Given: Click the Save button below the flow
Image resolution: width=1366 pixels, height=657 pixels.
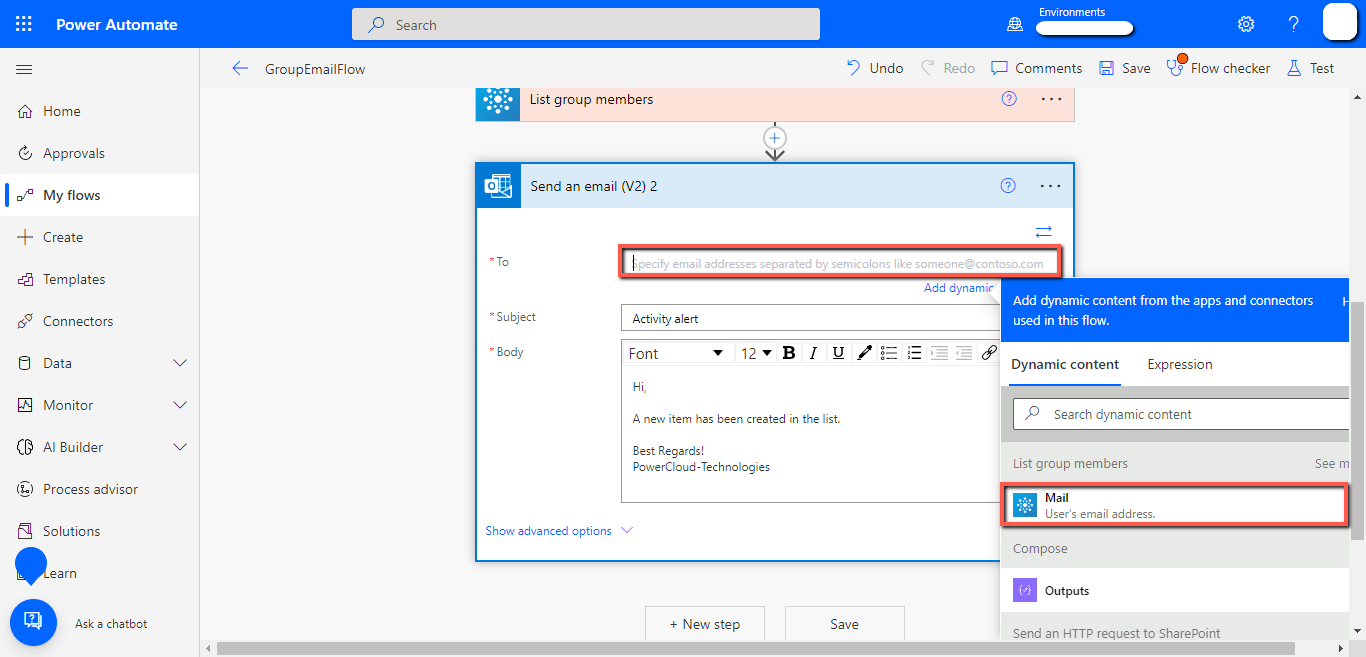Looking at the screenshot, I should tap(845, 624).
